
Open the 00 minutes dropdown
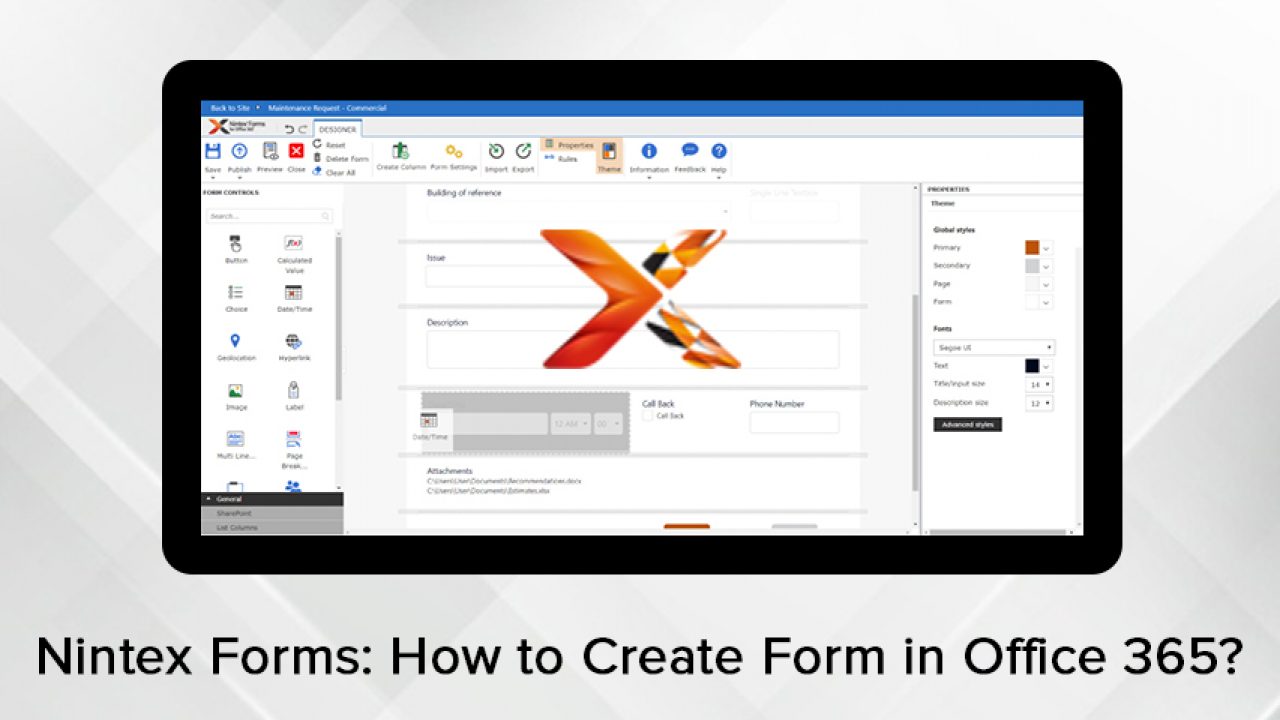click(x=608, y=423)
